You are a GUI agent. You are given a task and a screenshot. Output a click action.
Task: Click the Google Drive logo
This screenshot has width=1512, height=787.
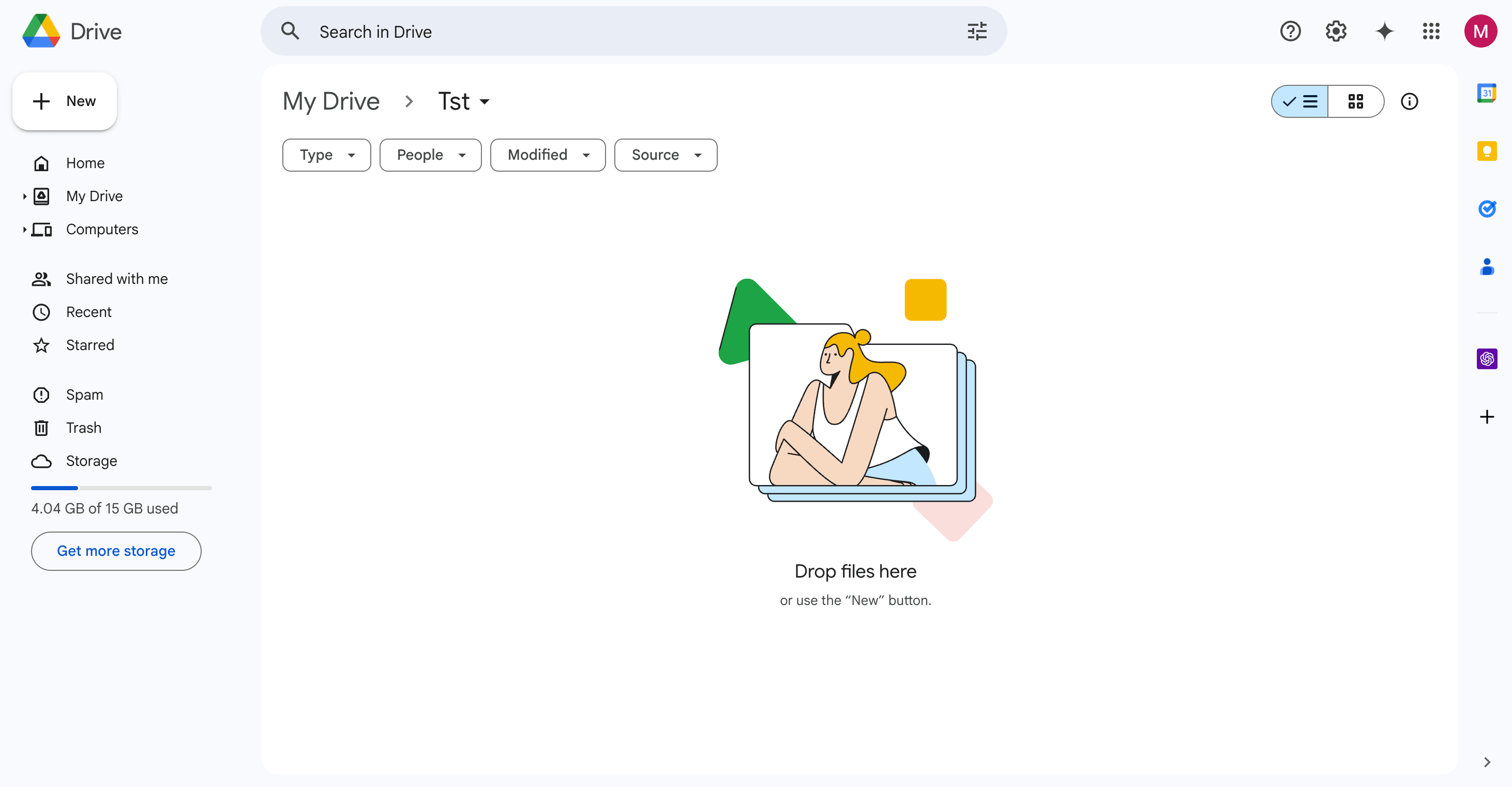pyautogui.click(x=42, y=31)
